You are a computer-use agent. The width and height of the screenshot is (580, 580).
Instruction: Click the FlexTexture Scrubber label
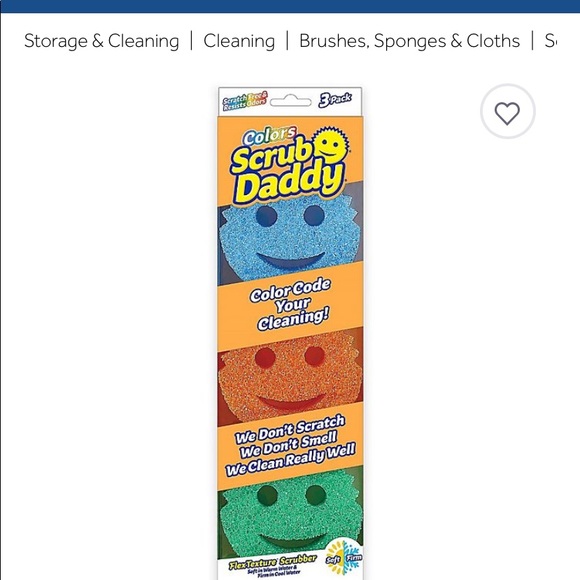tap(273, 562)
